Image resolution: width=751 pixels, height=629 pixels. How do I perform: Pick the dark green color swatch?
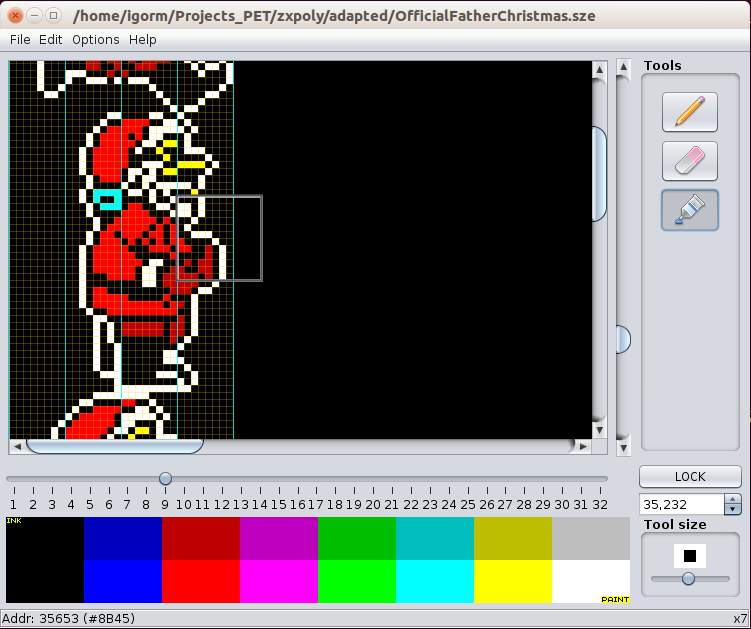point(357,538)
